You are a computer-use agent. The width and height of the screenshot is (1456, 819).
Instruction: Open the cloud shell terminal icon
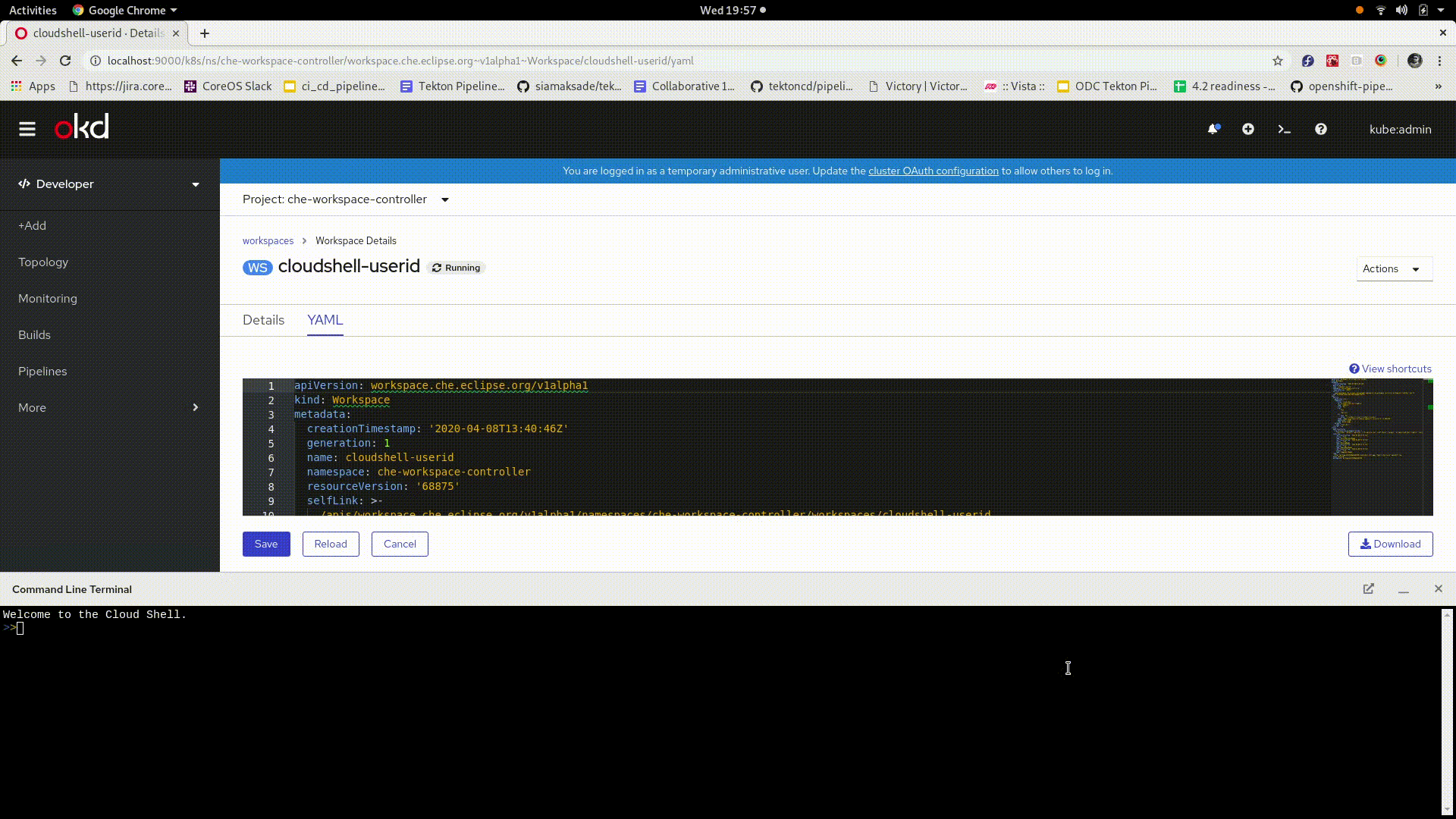(x=1284, y=129)
